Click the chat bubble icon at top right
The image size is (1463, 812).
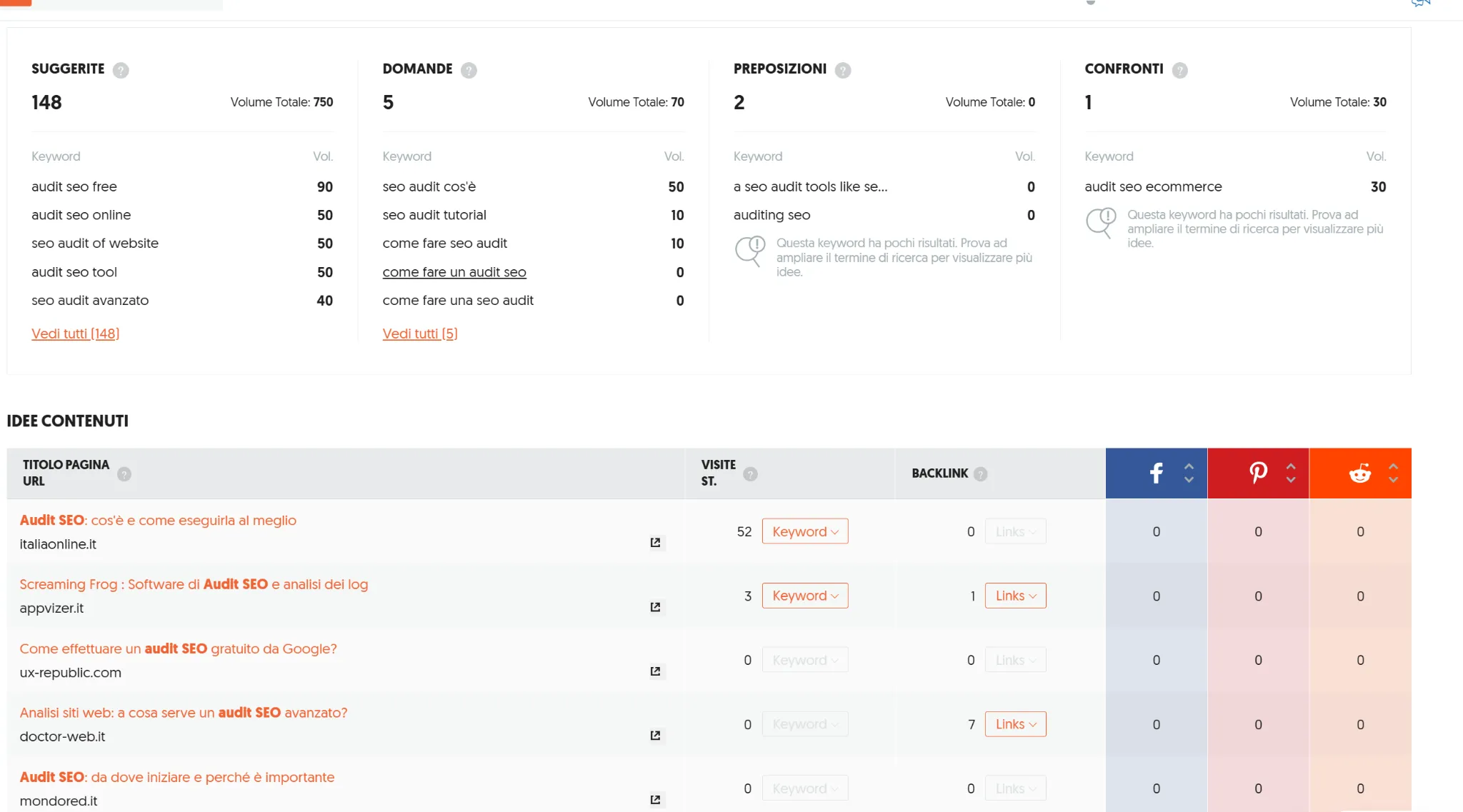click(x=1420, y=4)
